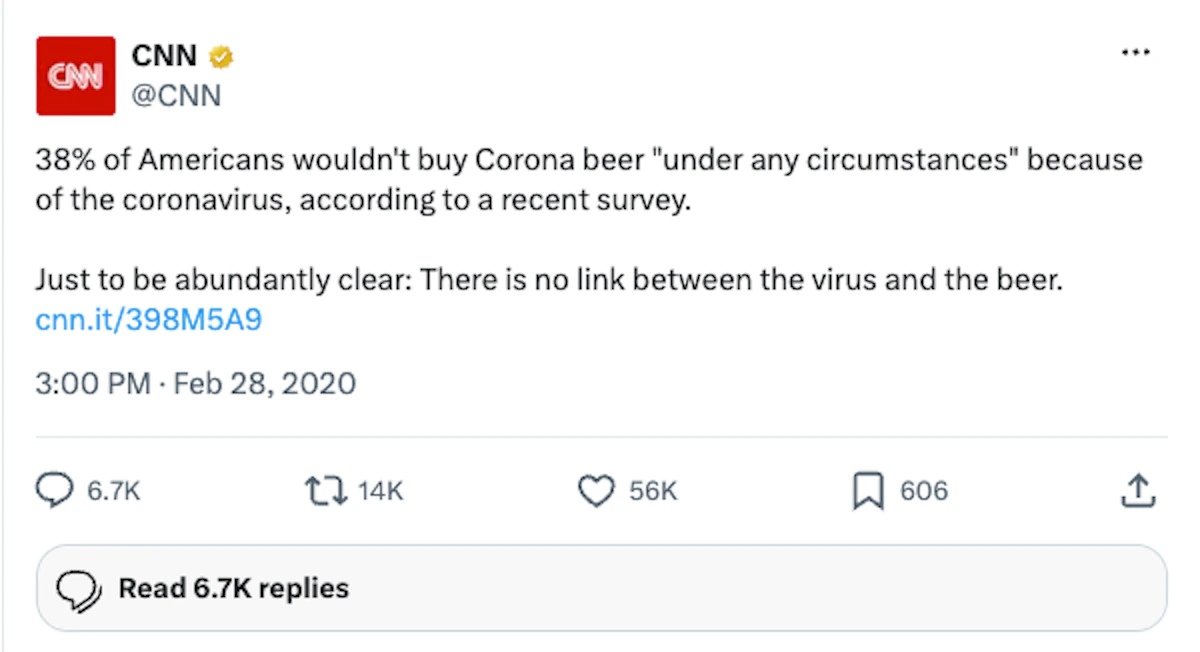The image size is (1200, 652).
Task: Click the share upload arrow icon
Action: [1139, 490]
